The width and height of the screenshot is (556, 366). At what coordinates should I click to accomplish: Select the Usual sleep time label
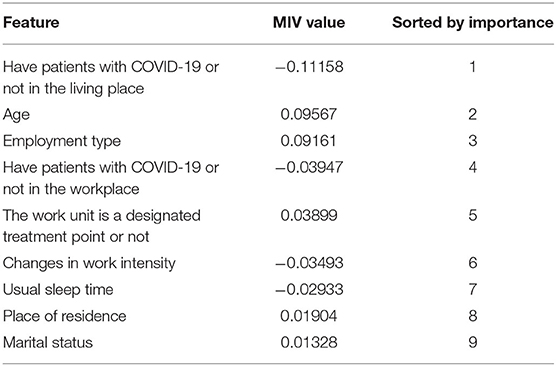(x=58, y=290)
